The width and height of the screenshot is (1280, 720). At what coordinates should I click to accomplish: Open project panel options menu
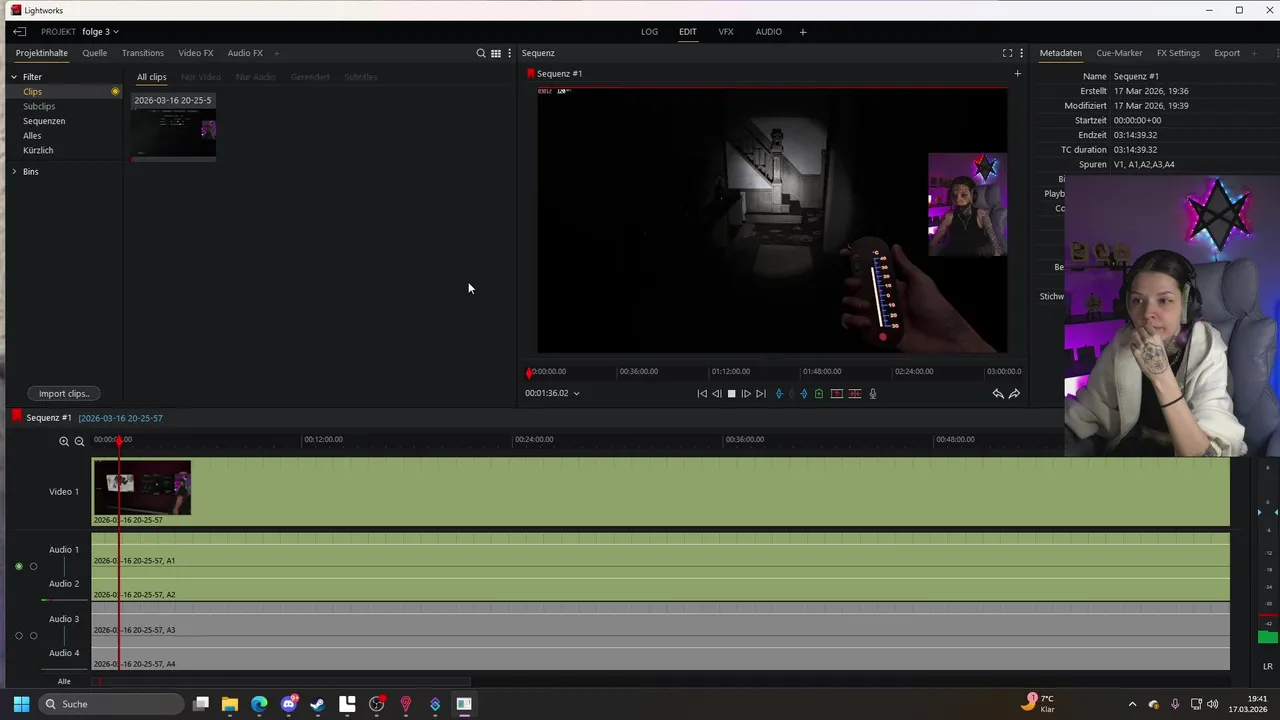510,53
